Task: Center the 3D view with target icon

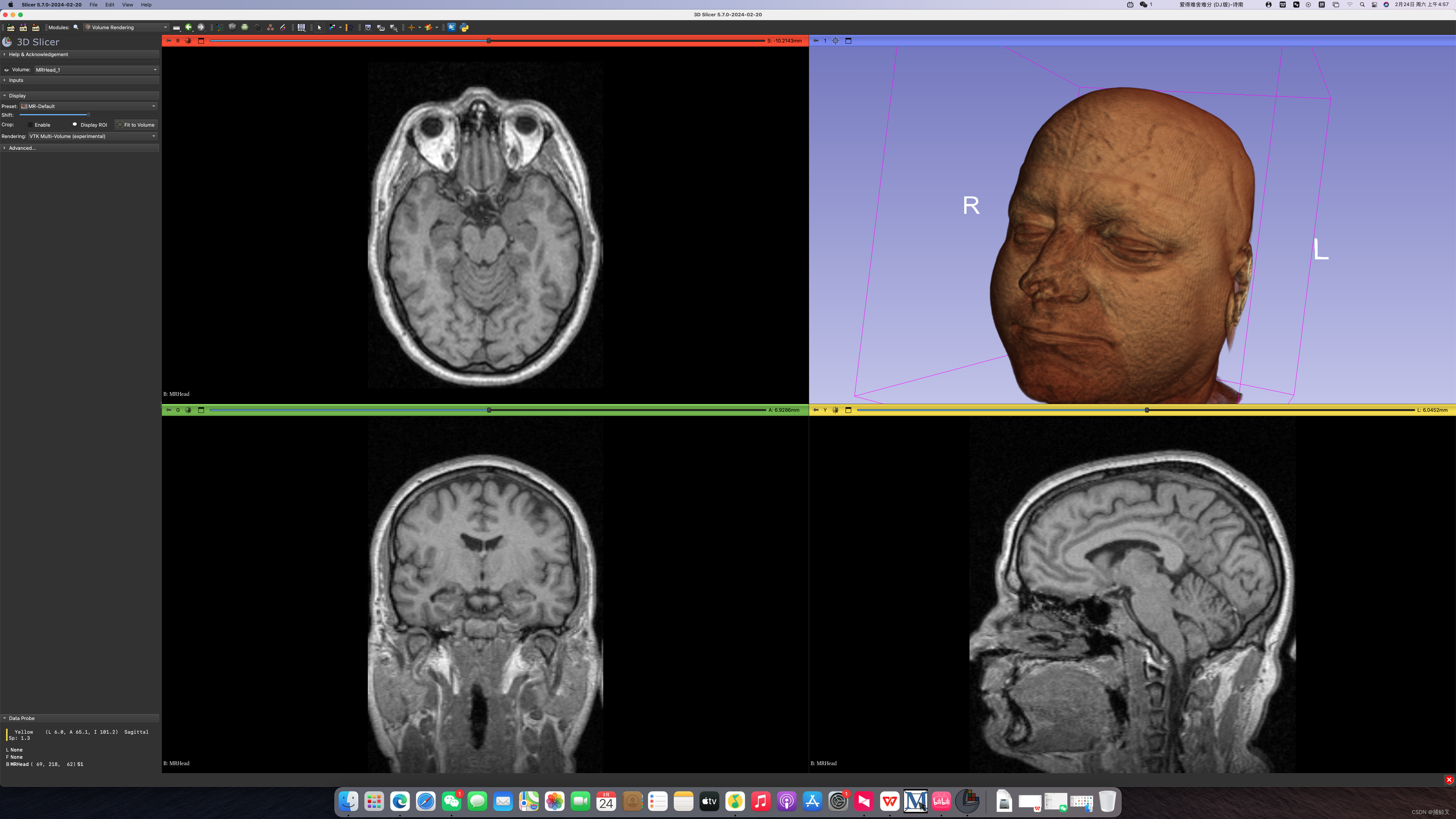Action: tap(835, 41)
